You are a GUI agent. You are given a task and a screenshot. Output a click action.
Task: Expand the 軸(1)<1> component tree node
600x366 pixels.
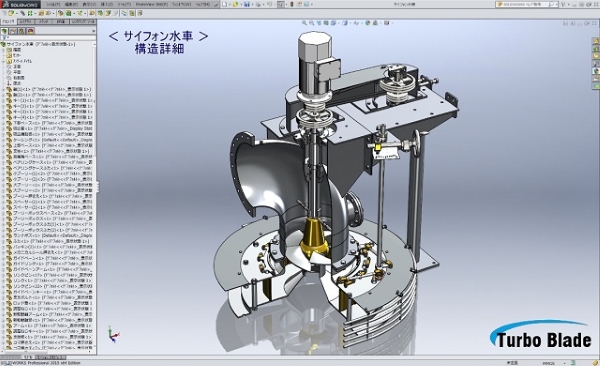click(4, 89)
